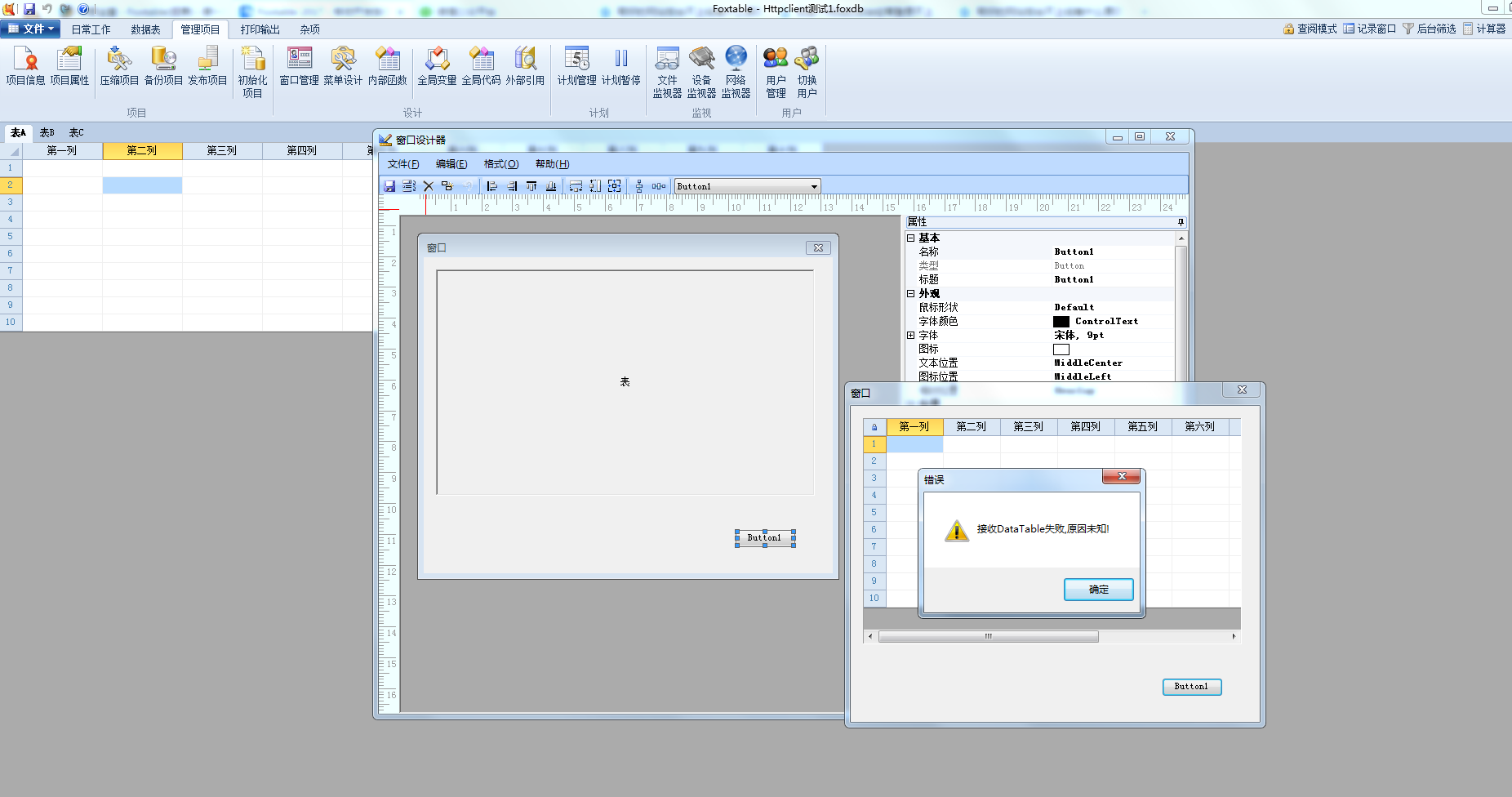The height and width of the screenshot is (797, 1512).
Task: Collapse the 基本 property group
Action: (x=910, y=238)
